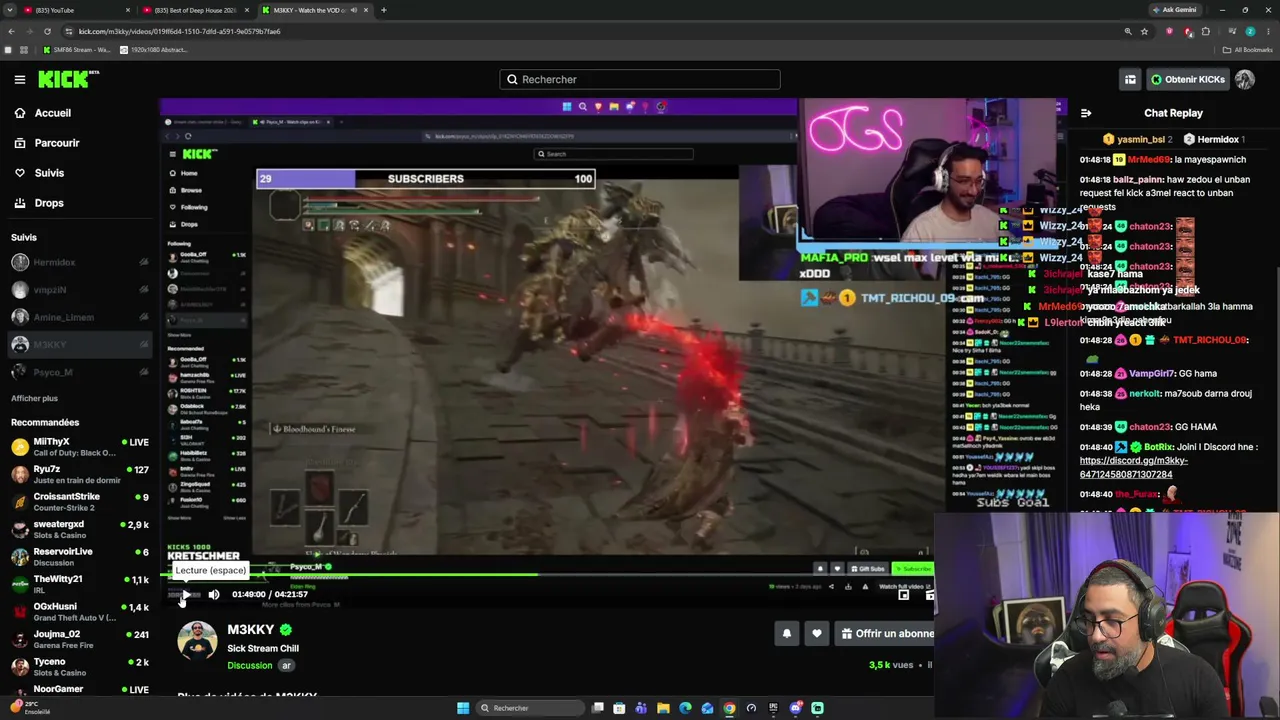1280x720 pixels.
Task: Click the Obtenir KICKs button
Action: [1187, 79]
